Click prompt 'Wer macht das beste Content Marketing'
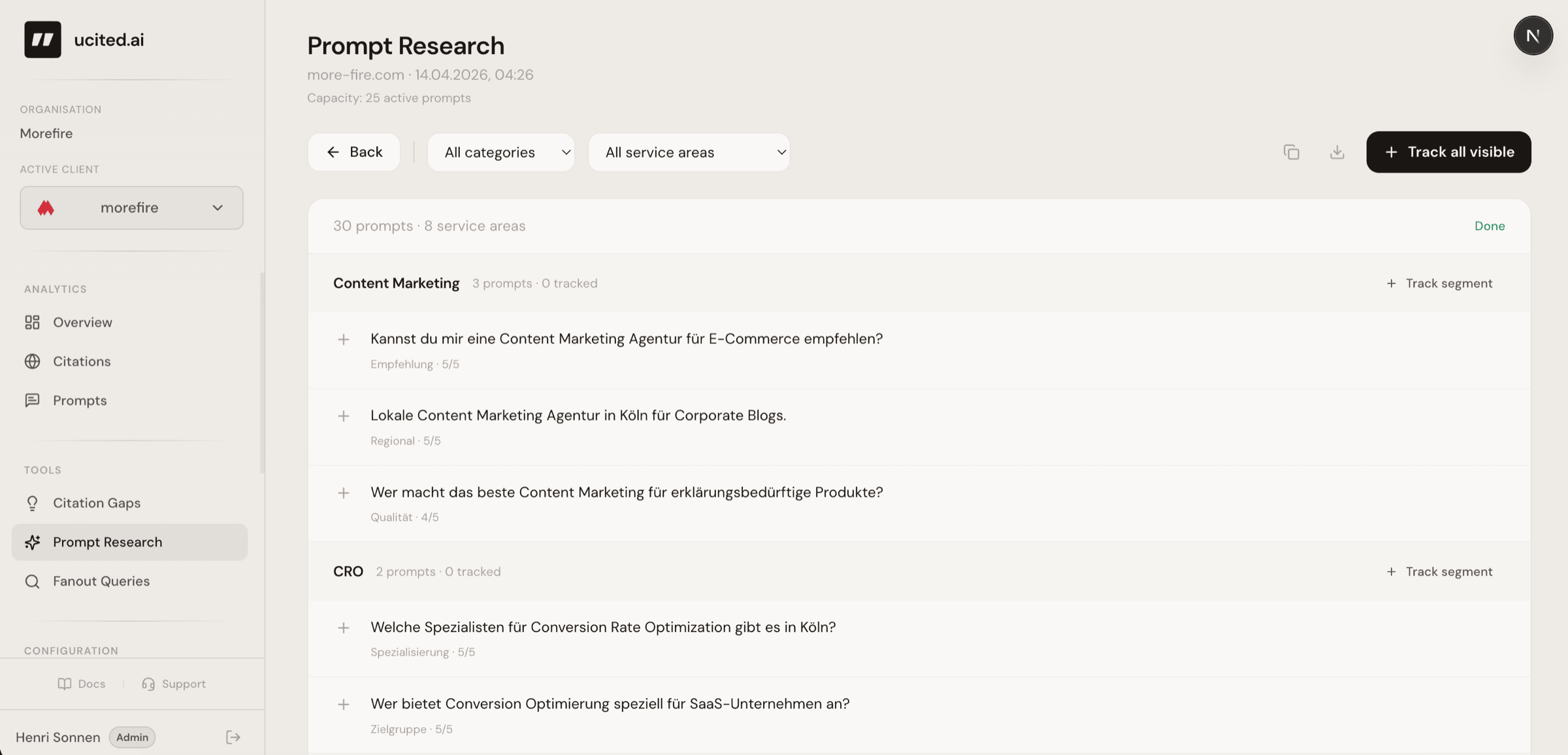 click(x=627, y=492)
